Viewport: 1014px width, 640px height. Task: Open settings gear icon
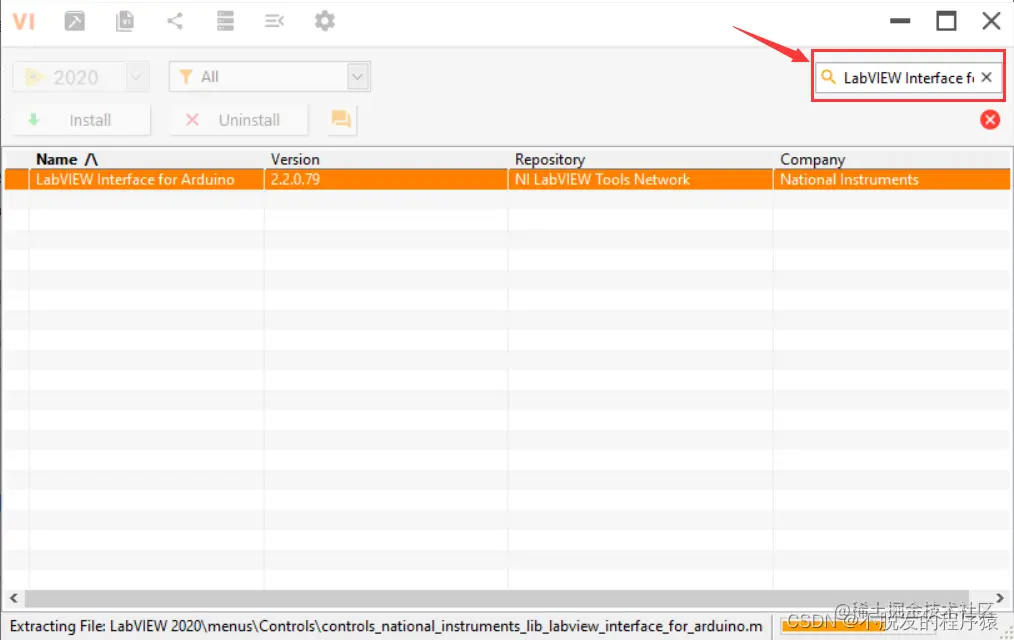325,21
